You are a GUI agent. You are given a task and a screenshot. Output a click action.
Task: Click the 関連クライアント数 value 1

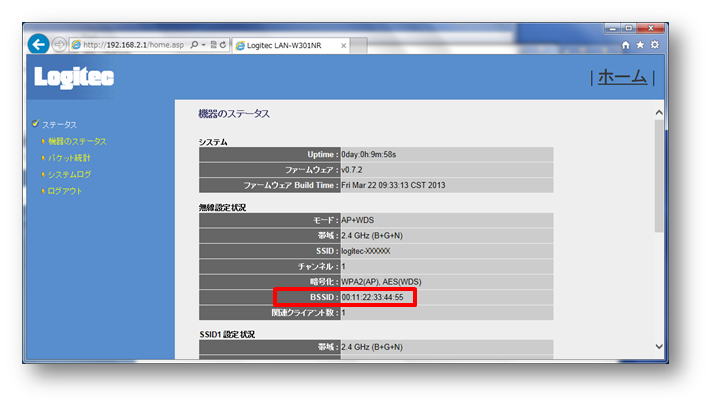point(343,313)
